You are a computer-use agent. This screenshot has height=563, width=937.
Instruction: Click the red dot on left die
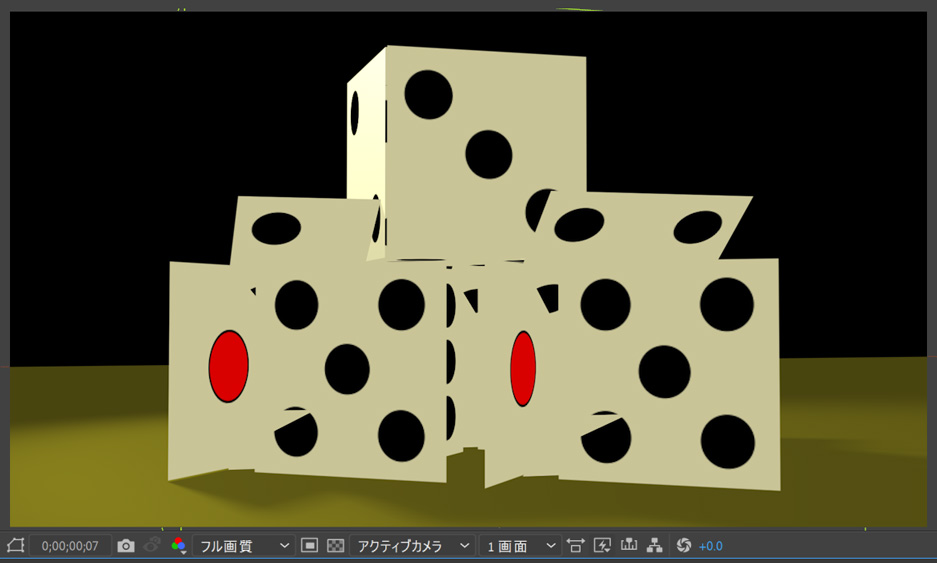228,366
